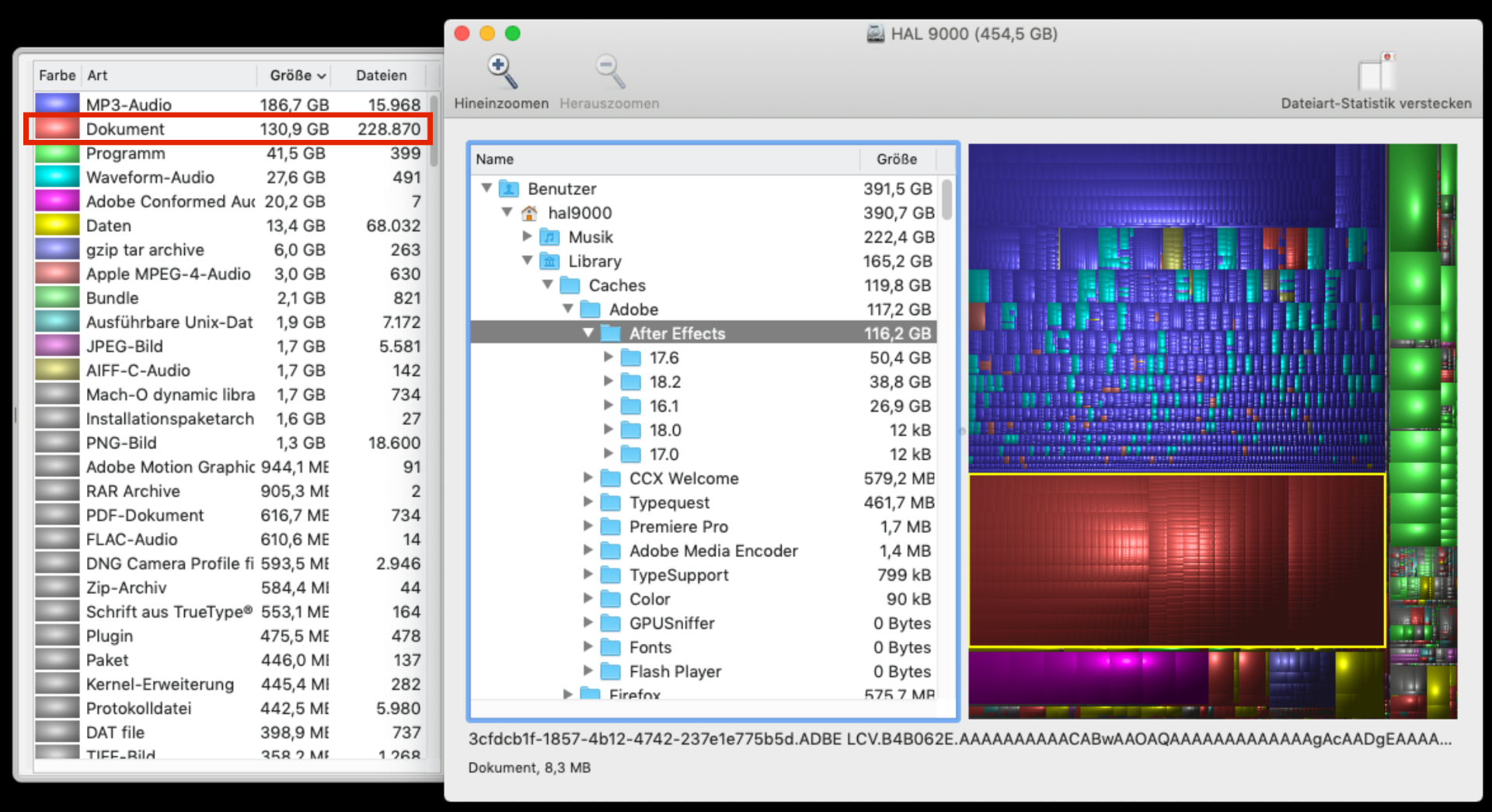Click the Benutzer folder icon
Image resolution: width=1492 pixels, height=812 pixels.
(509, 189)
